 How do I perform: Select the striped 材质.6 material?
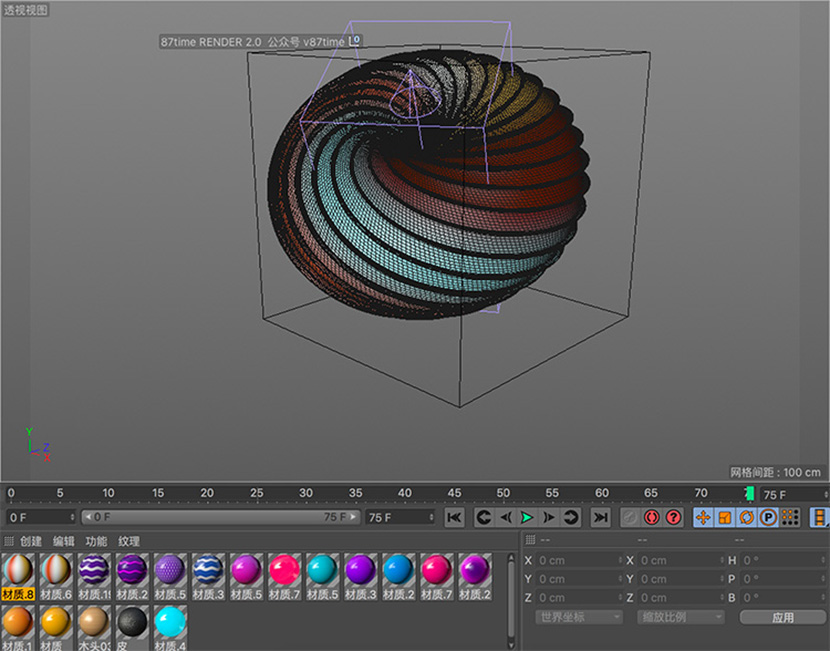pyautogui.click(x=56, y=576)
